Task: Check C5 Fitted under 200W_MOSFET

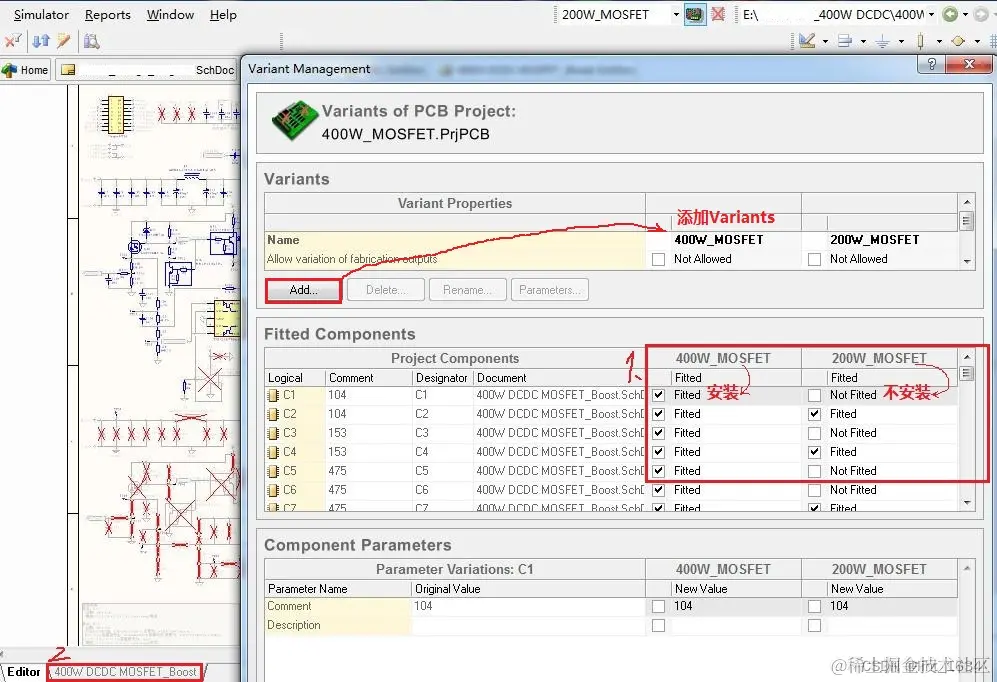Action: (815, 471)
